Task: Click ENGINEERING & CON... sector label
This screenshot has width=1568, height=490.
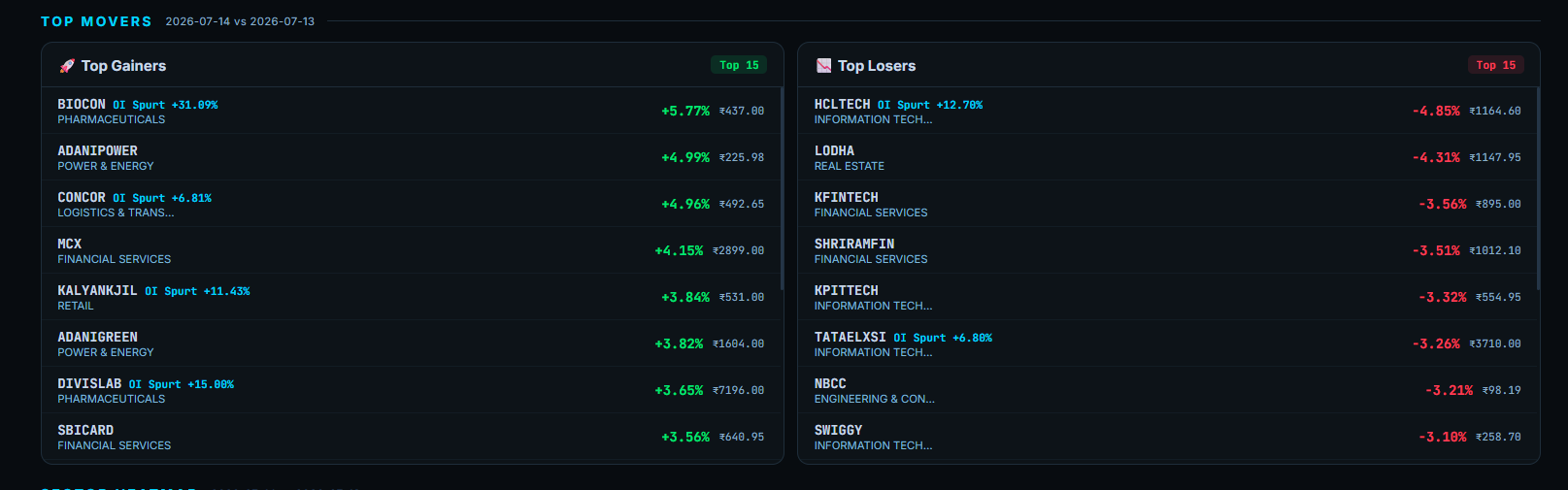Action: point(875,400)
